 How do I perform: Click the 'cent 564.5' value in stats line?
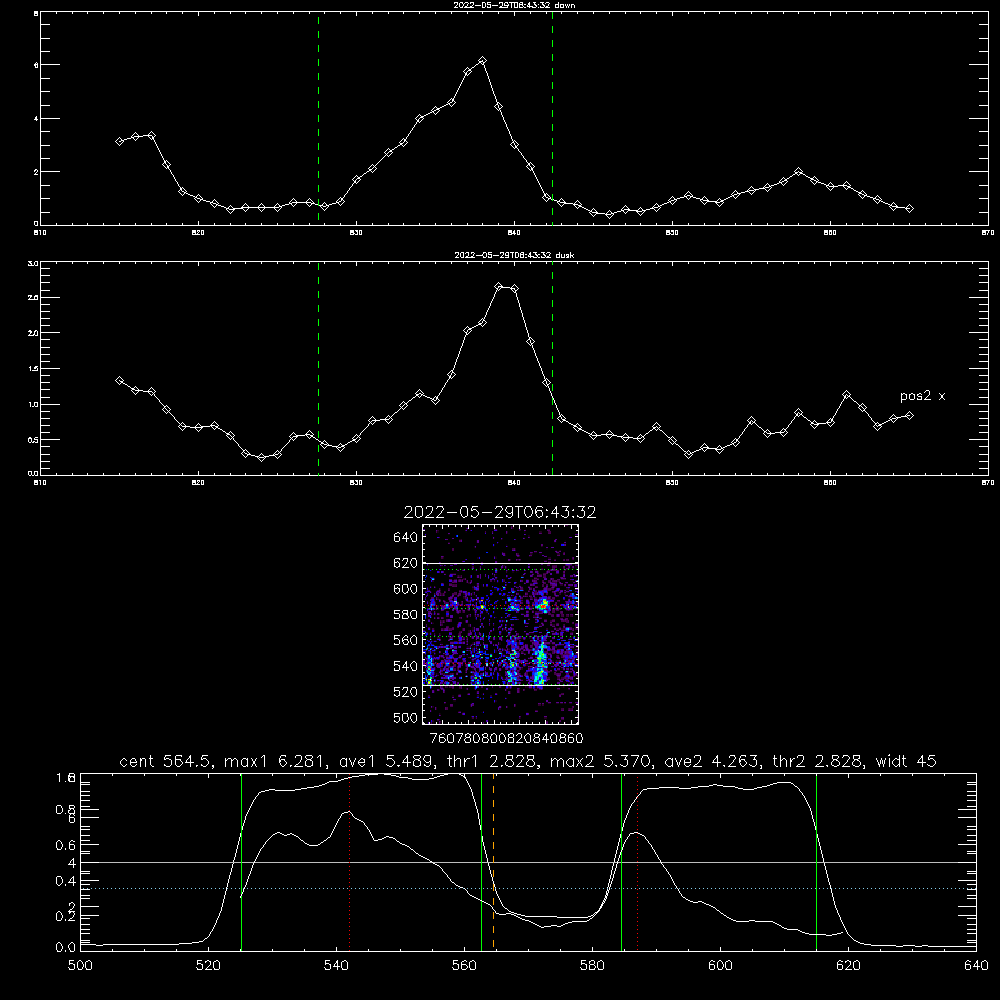click(165, 761)
